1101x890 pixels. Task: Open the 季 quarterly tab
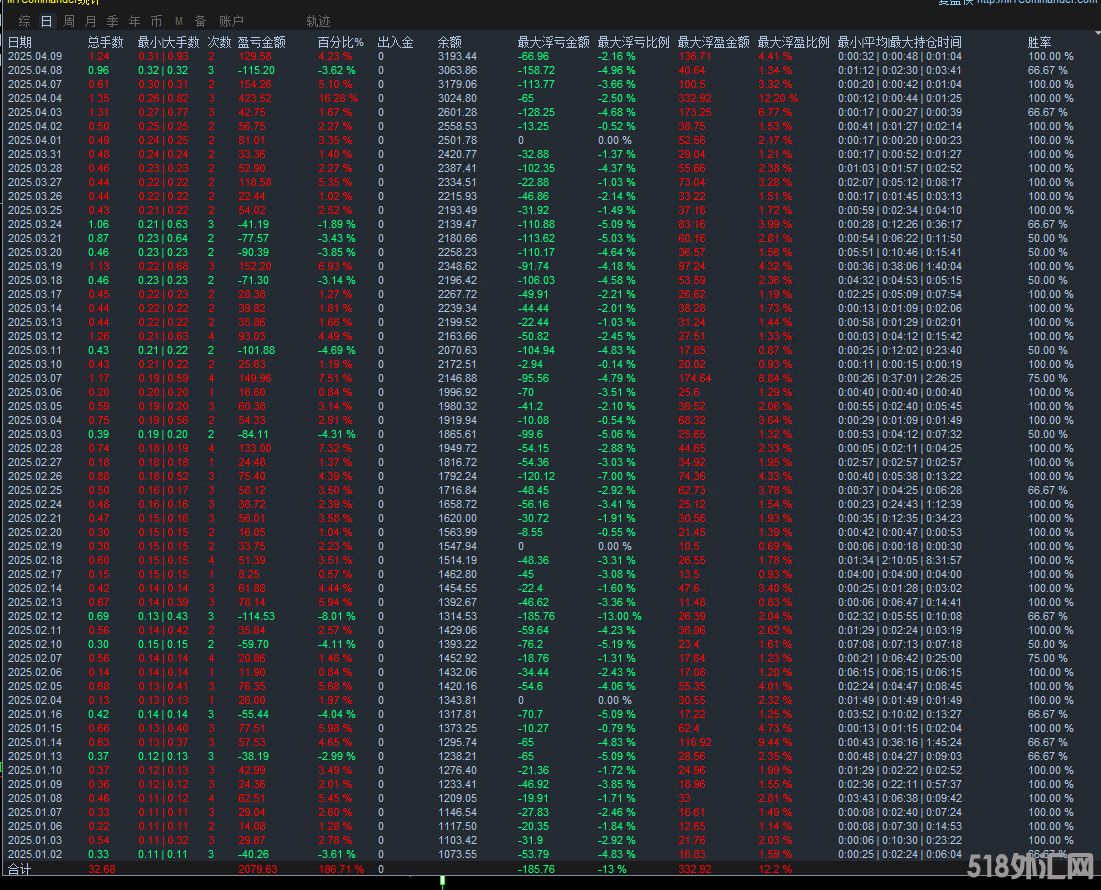click(112, 21)
